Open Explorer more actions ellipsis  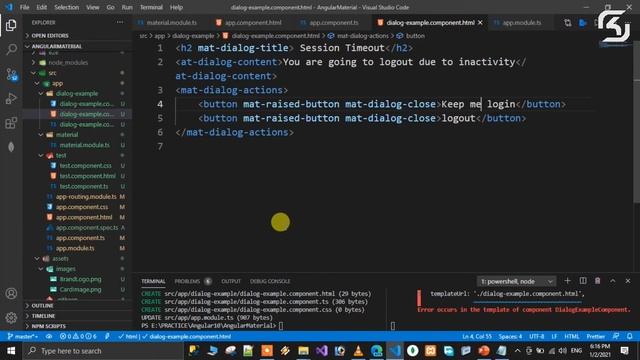coord(120,22)
